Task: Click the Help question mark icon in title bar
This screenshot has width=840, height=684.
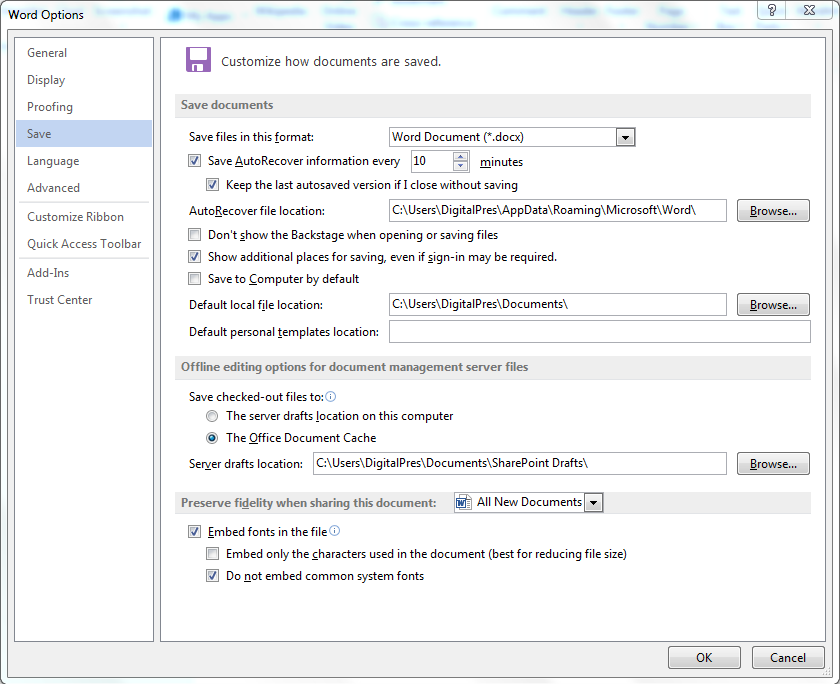Action: [x=771, y=10]
